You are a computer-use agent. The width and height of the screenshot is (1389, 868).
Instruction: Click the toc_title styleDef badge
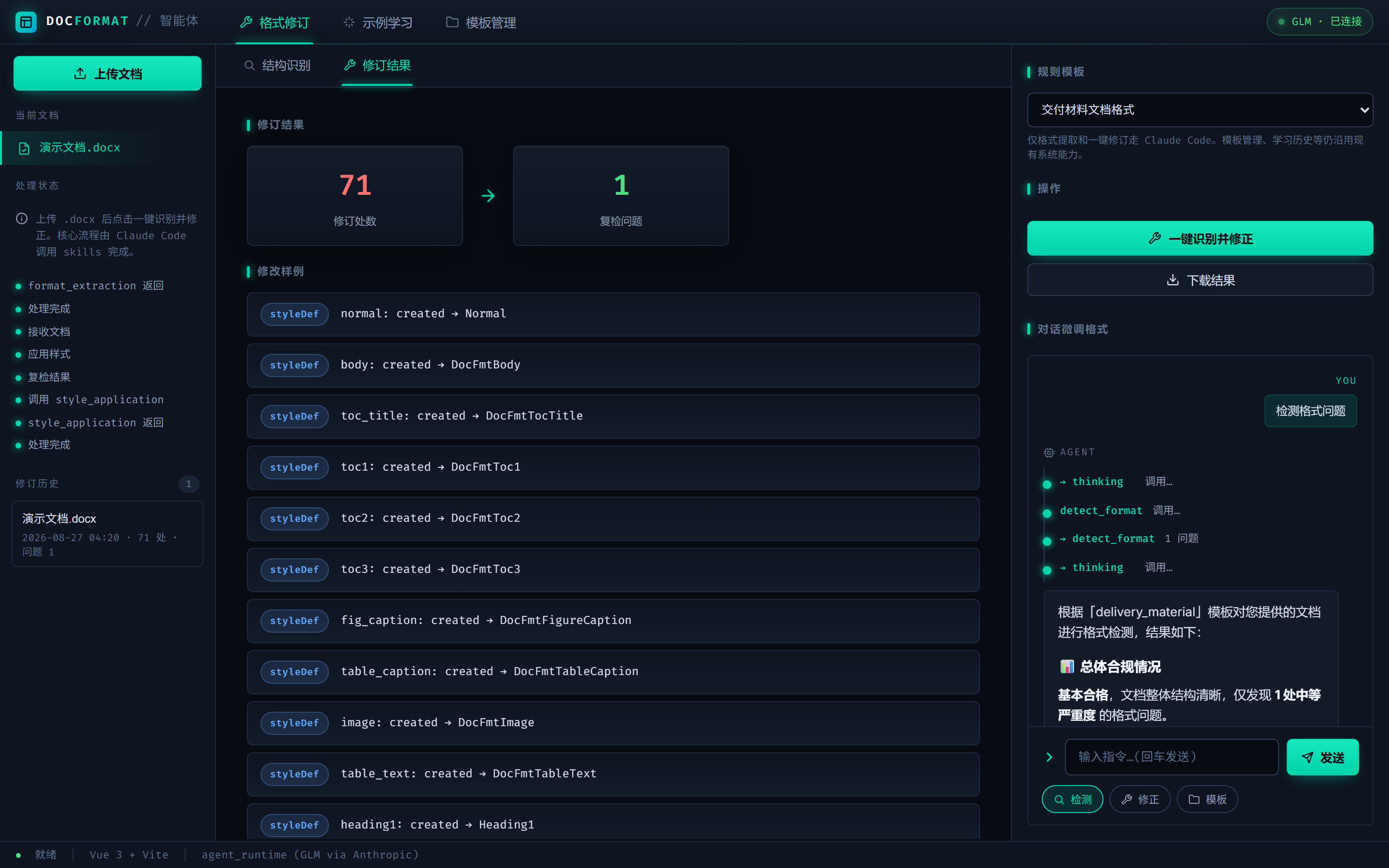(295, 416)
